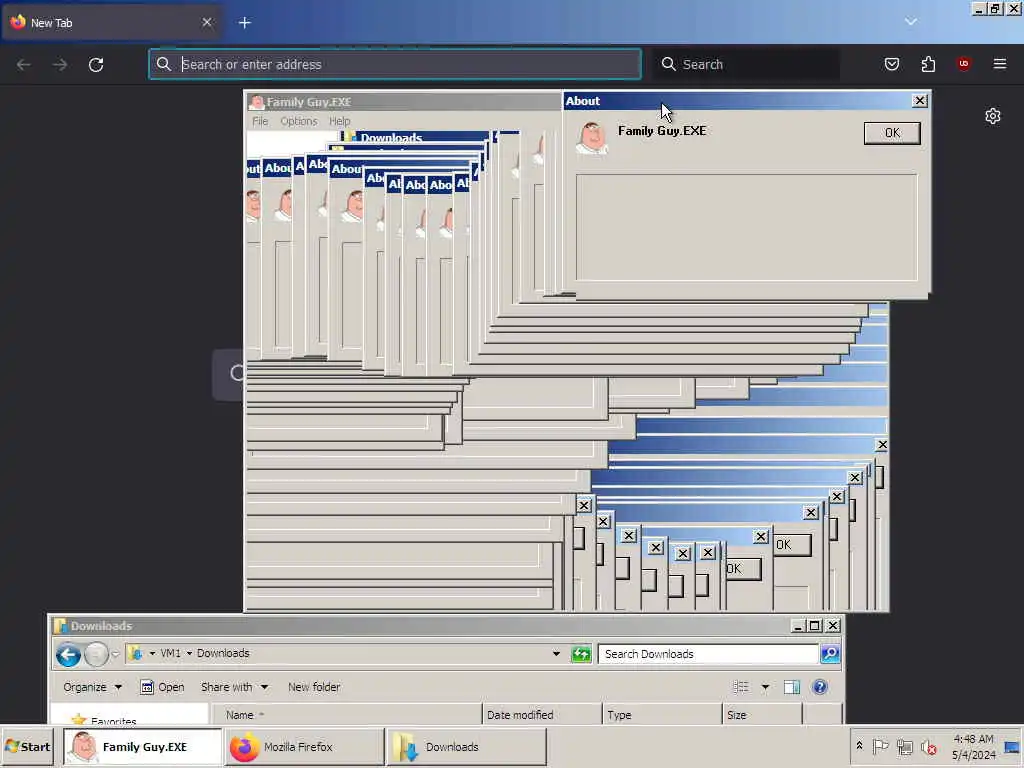Sort by the Size column header

[762, 715]
